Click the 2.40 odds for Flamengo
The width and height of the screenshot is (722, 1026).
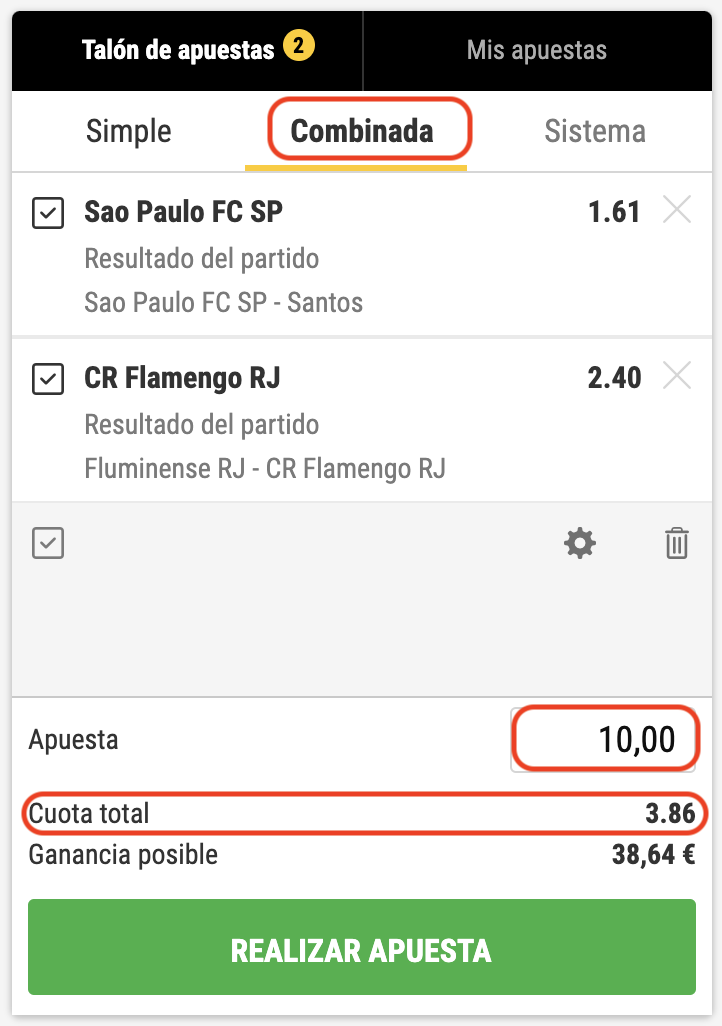coord(614,378)
